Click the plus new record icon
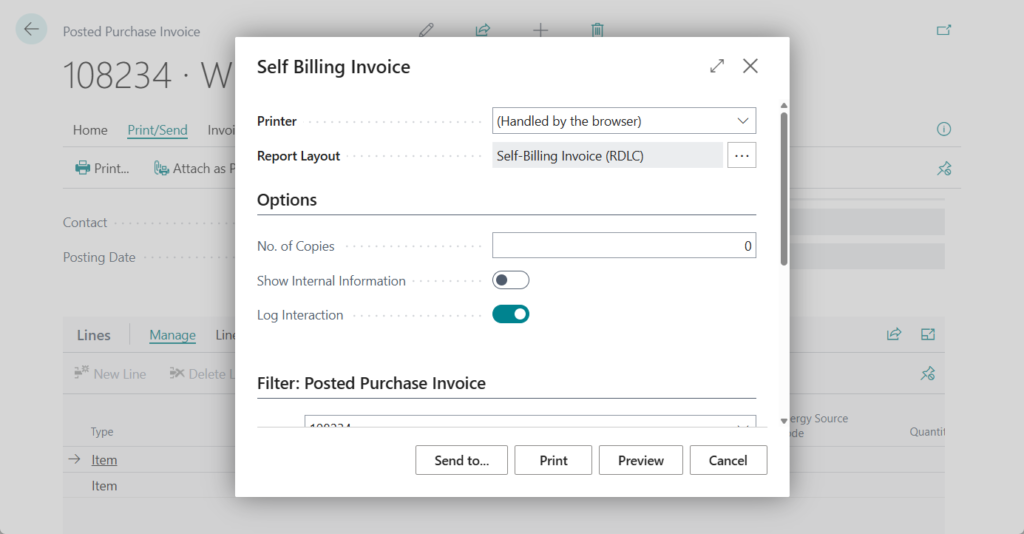Viewport: 1024px width, 534px height. 540,30
